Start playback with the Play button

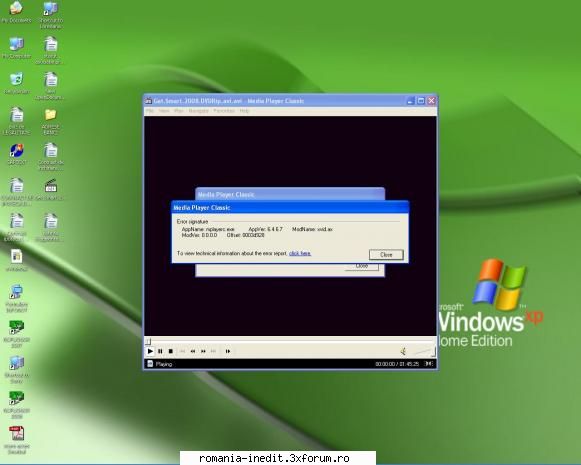150,351
